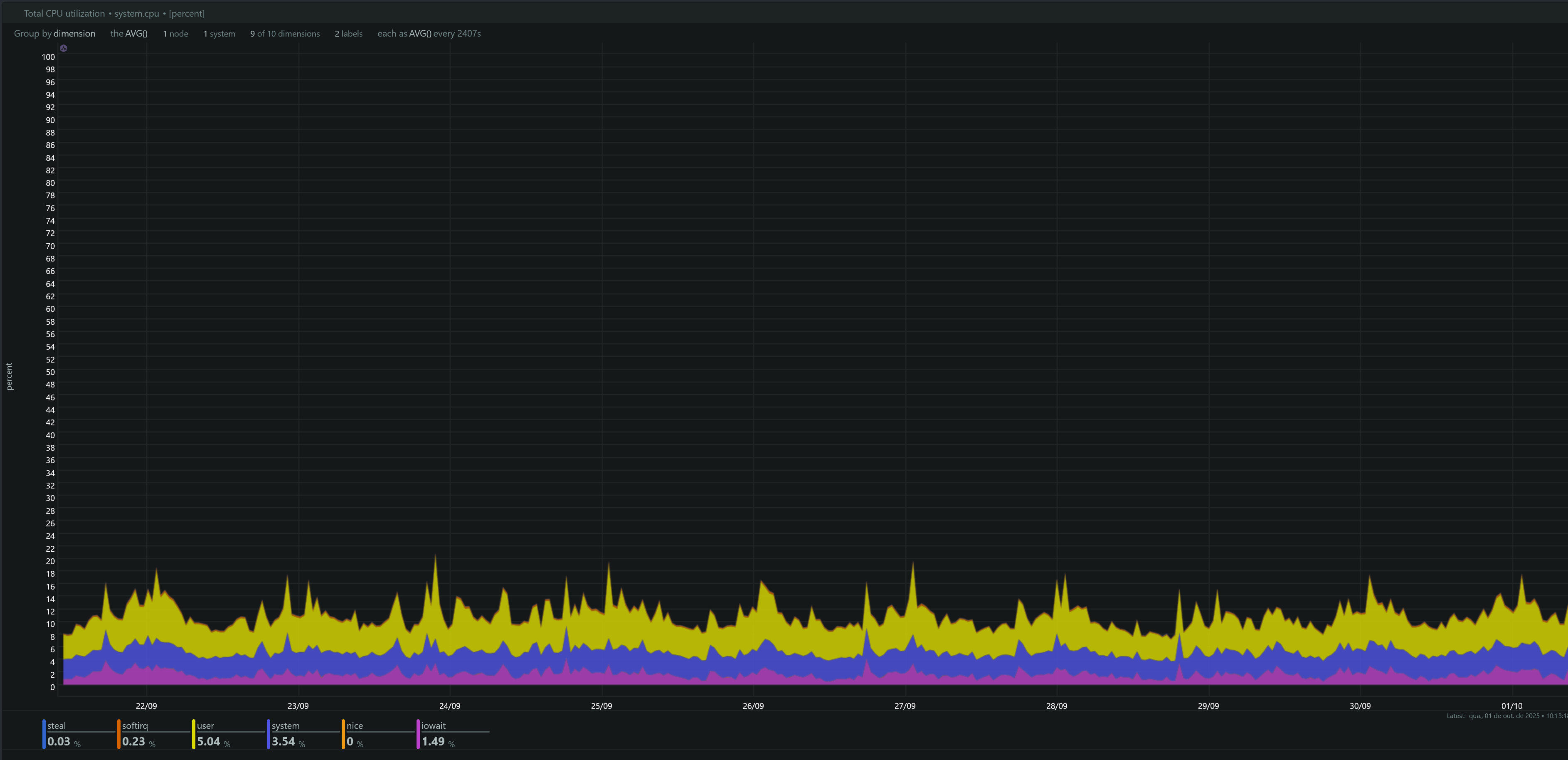The image size is (1568, 760).
Task: Click the orange color bar beside nice
Action: pyautogui.click(x=343, y=734)
